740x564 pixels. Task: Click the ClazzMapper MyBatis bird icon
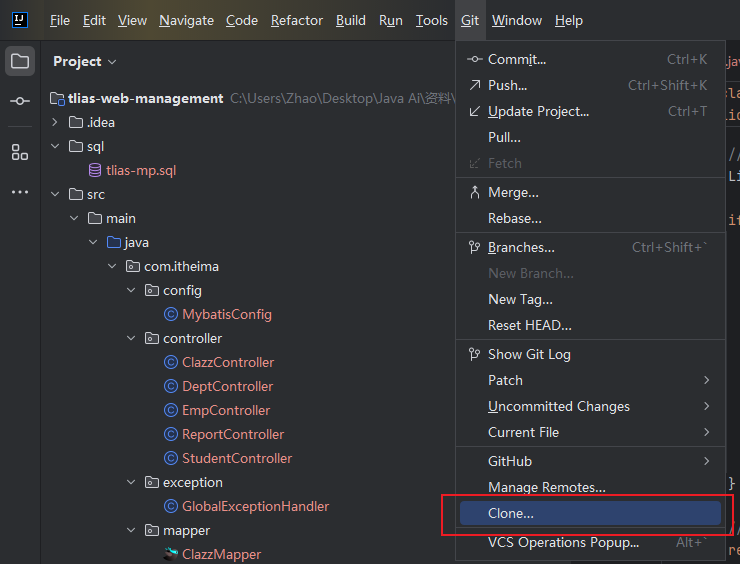[170, 554]
